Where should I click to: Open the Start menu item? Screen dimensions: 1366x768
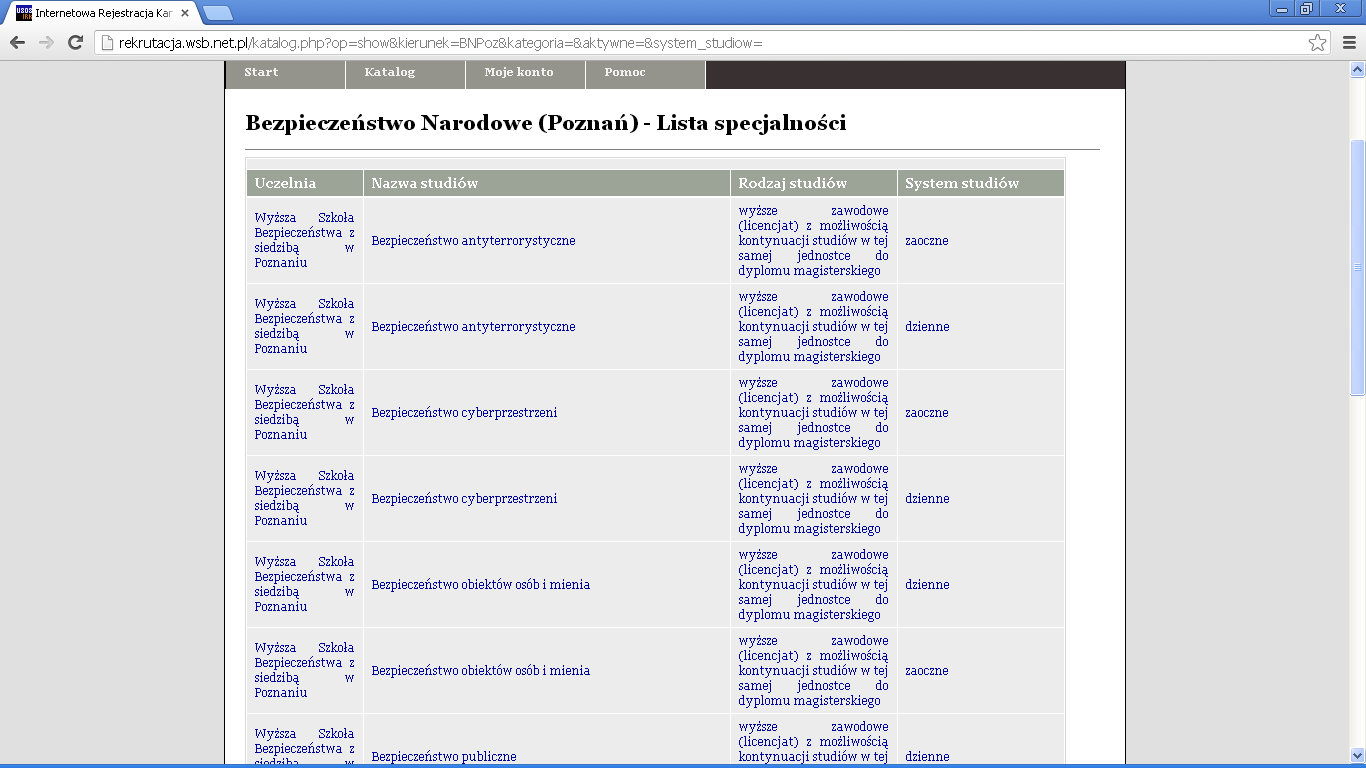(x=285, y=75)
